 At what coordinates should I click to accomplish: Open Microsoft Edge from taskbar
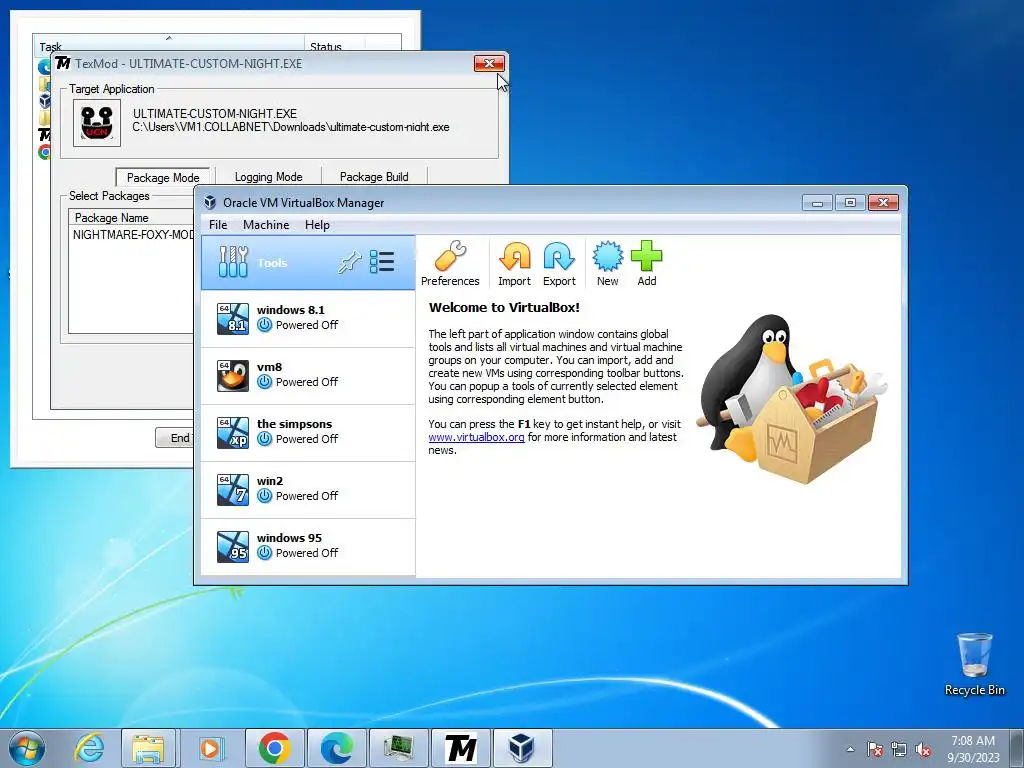click(337, 748)
